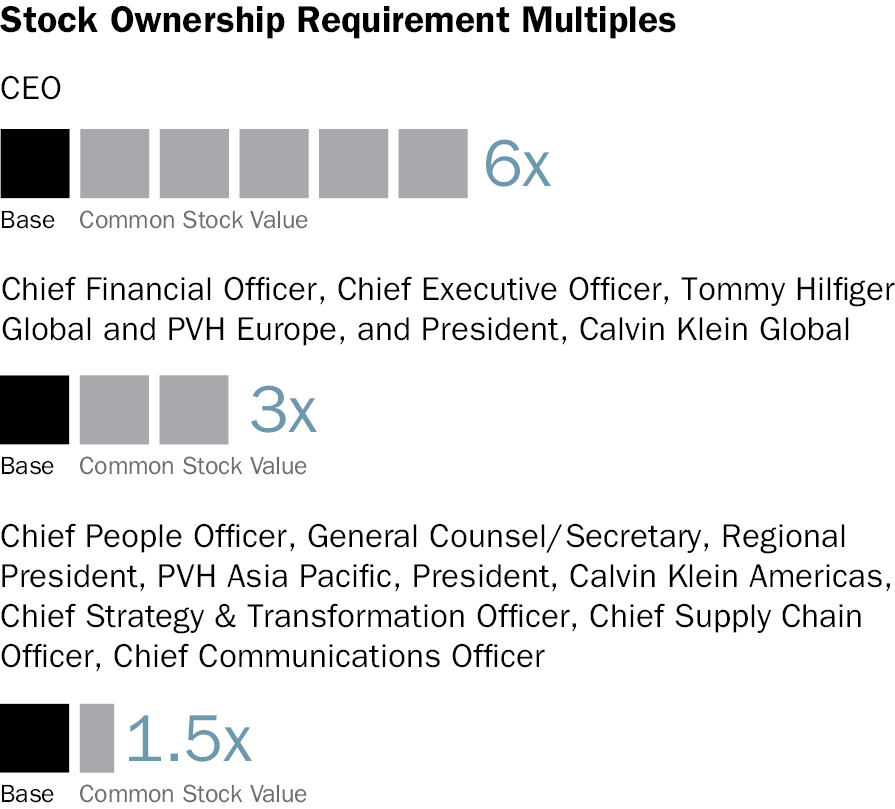The height and width of the screenshot is (809, 895).
Task: Click Common Stock Value label under the 6x row
Action: pos(193,220)
